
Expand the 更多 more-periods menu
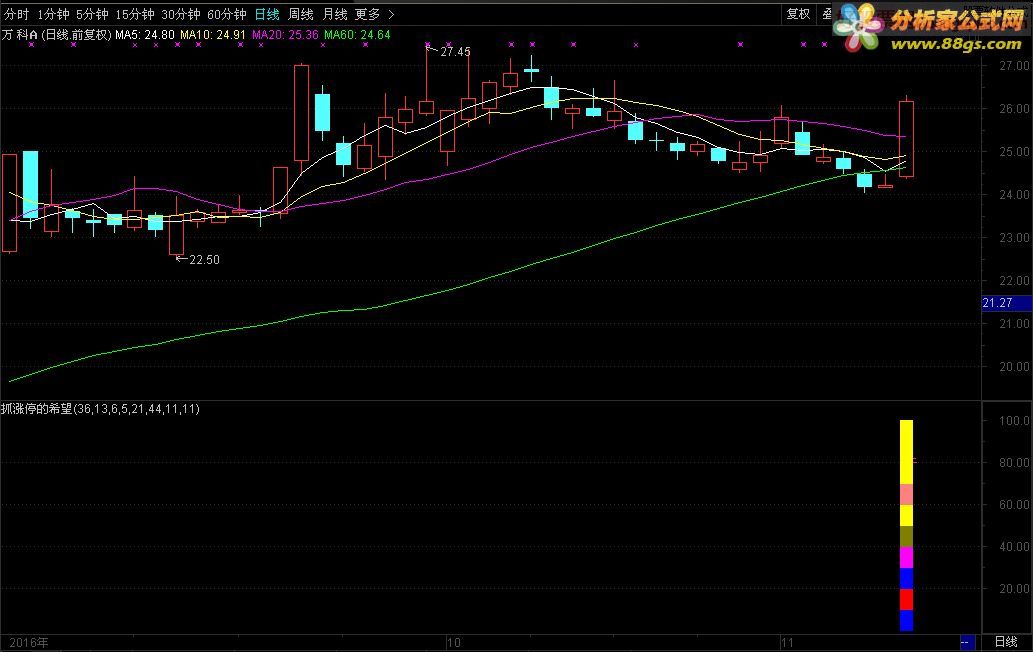368,14
